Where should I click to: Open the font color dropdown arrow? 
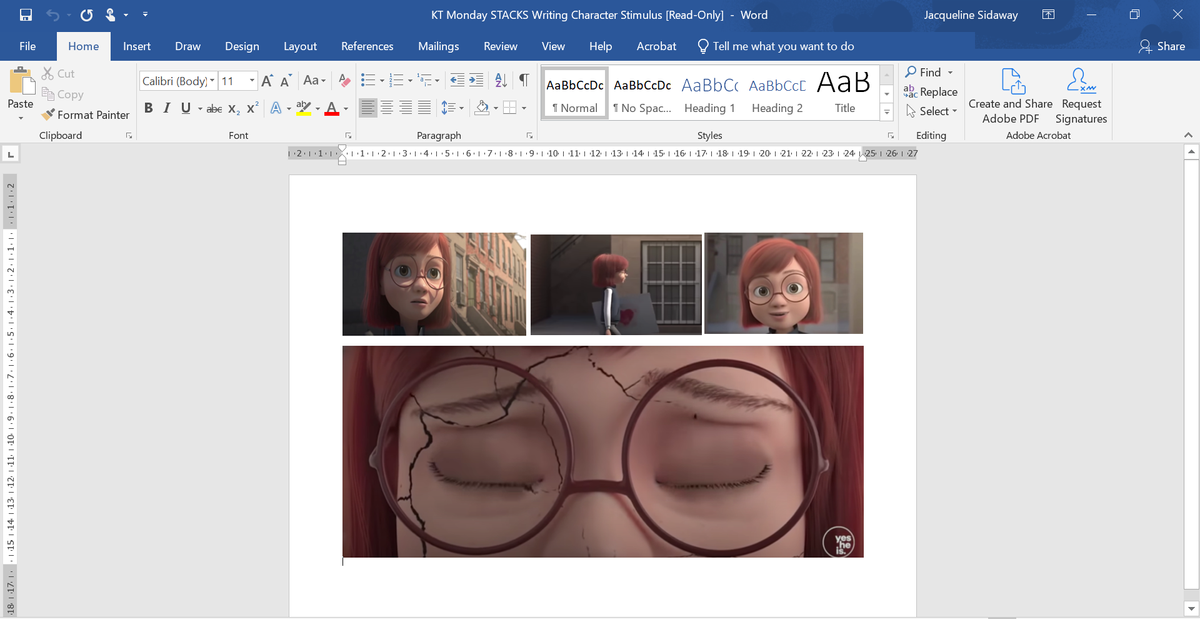347,108
